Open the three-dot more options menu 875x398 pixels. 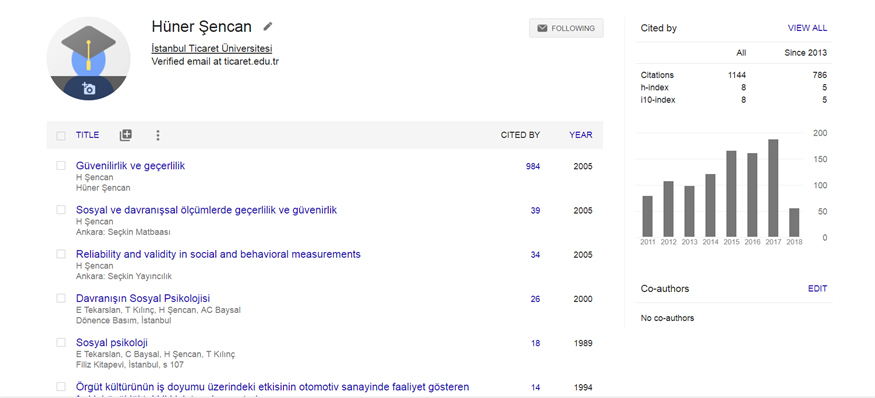coord(158,135)
